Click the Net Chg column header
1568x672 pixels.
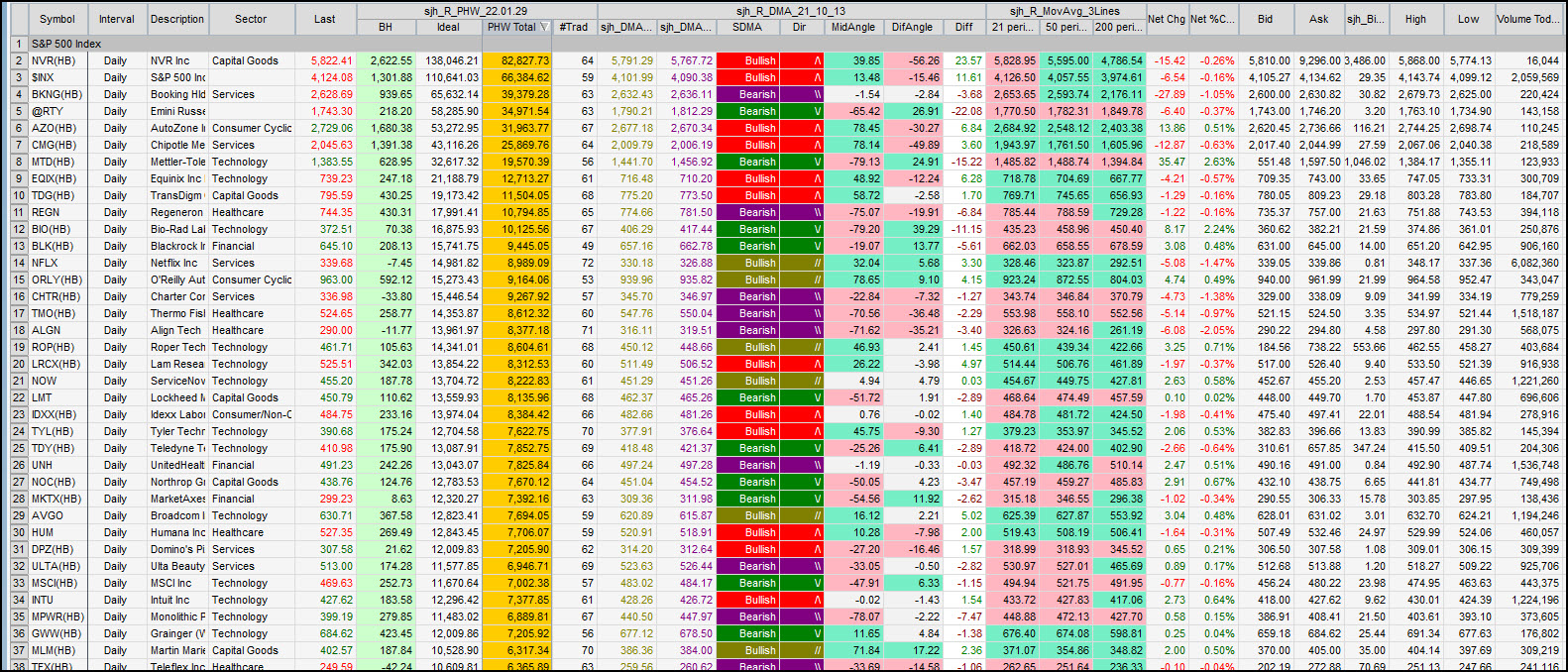pos(1167,19)
